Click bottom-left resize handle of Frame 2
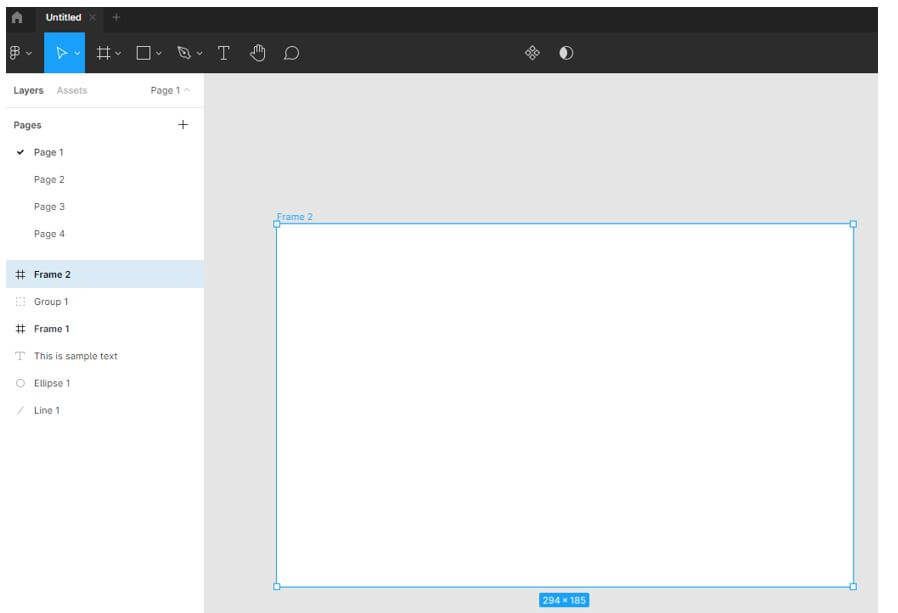The height and width of the screenshot is (613, 898). click(277, 587)
